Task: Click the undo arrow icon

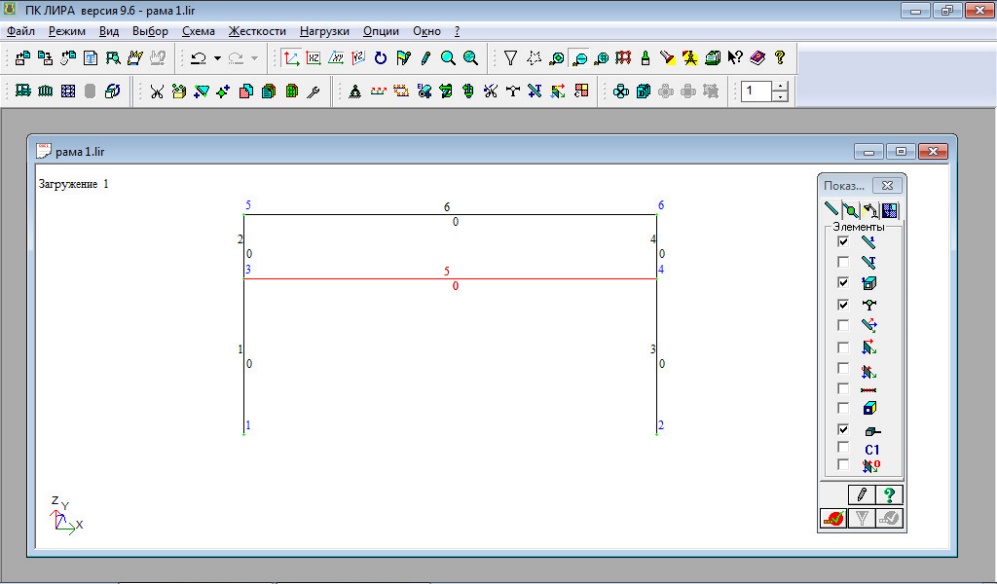Action: tap(198, 58)
